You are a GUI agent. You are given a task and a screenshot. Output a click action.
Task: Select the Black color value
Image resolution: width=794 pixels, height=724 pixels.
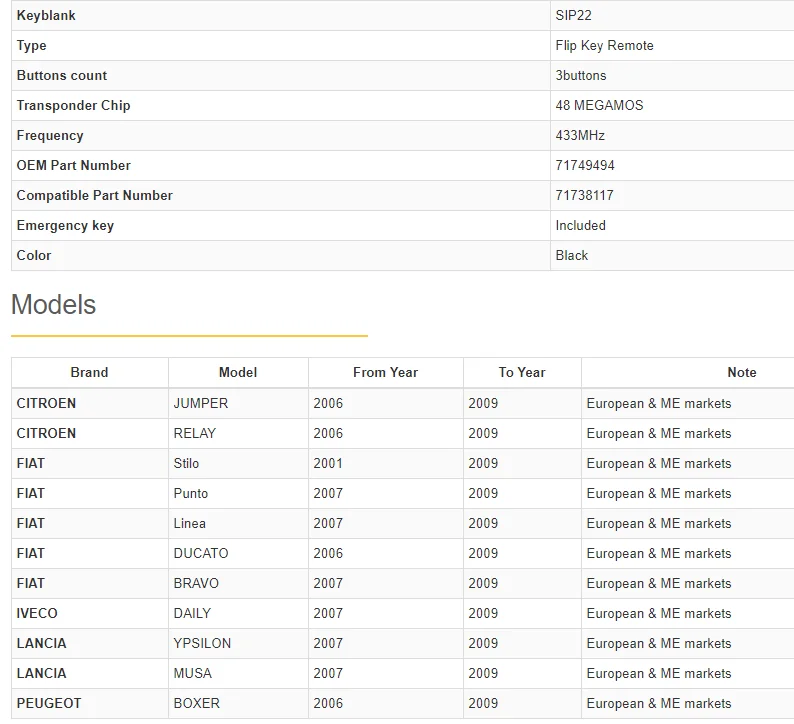[x=572, y=255]
